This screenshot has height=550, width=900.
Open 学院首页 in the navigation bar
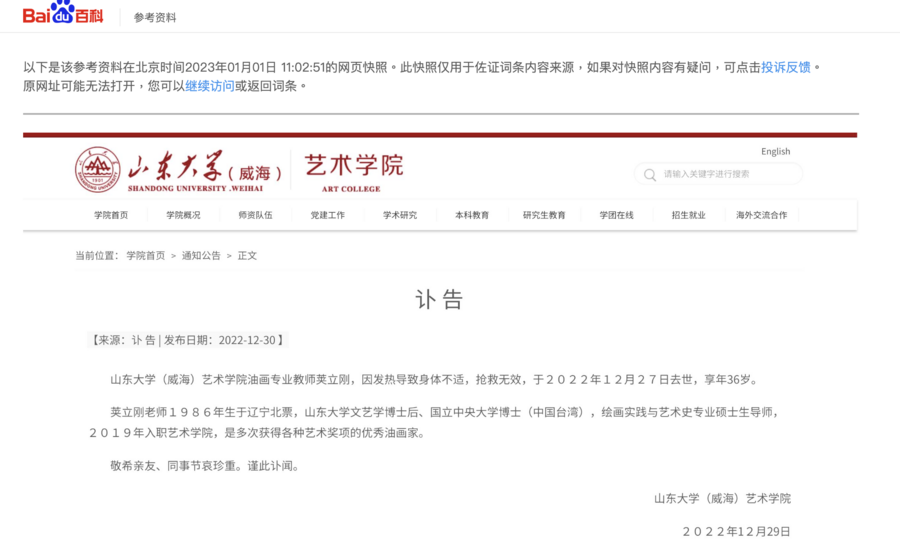[111, 215]
